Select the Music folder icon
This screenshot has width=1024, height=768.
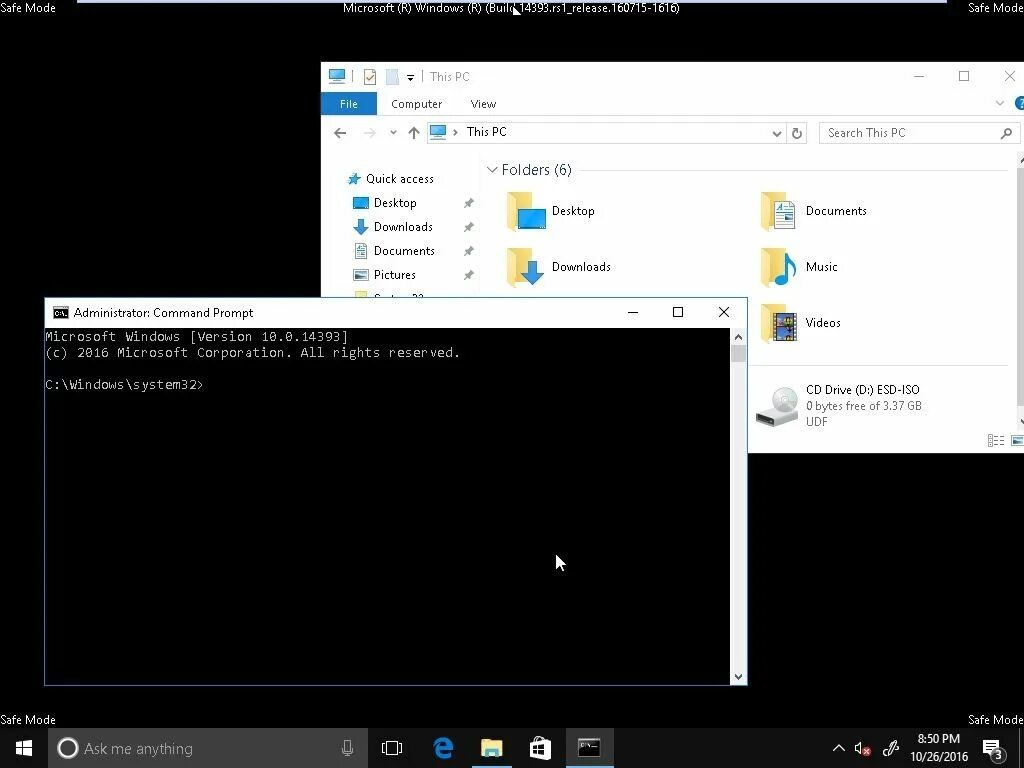coord(778,267)
